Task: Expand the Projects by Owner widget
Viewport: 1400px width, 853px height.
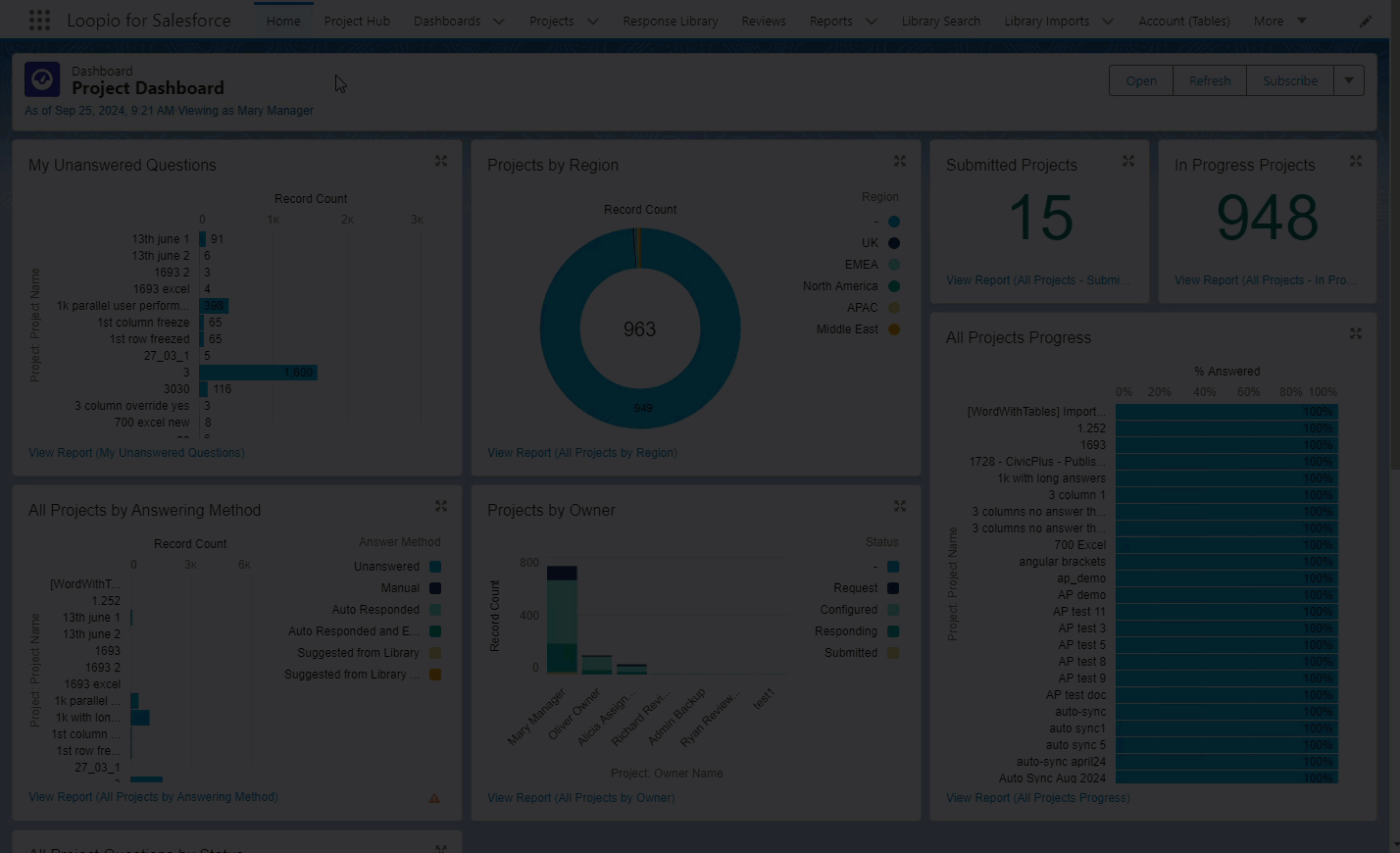Action: click(900, 506)
